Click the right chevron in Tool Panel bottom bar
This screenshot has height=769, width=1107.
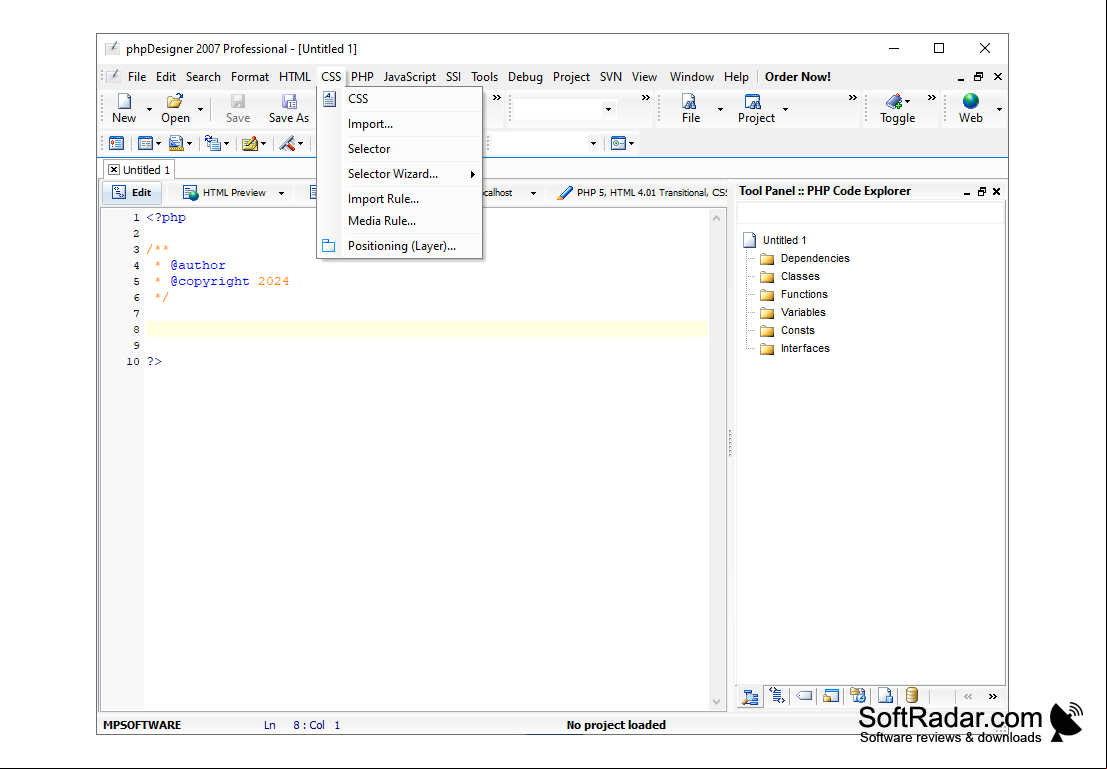(x=993, y=696)
